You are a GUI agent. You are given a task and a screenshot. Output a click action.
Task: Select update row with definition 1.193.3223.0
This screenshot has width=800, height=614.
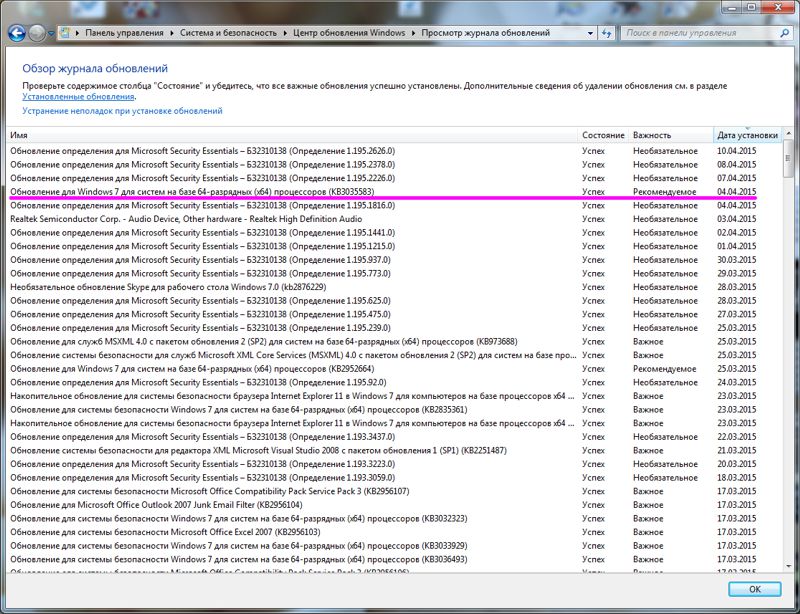(x=395, y=464)
